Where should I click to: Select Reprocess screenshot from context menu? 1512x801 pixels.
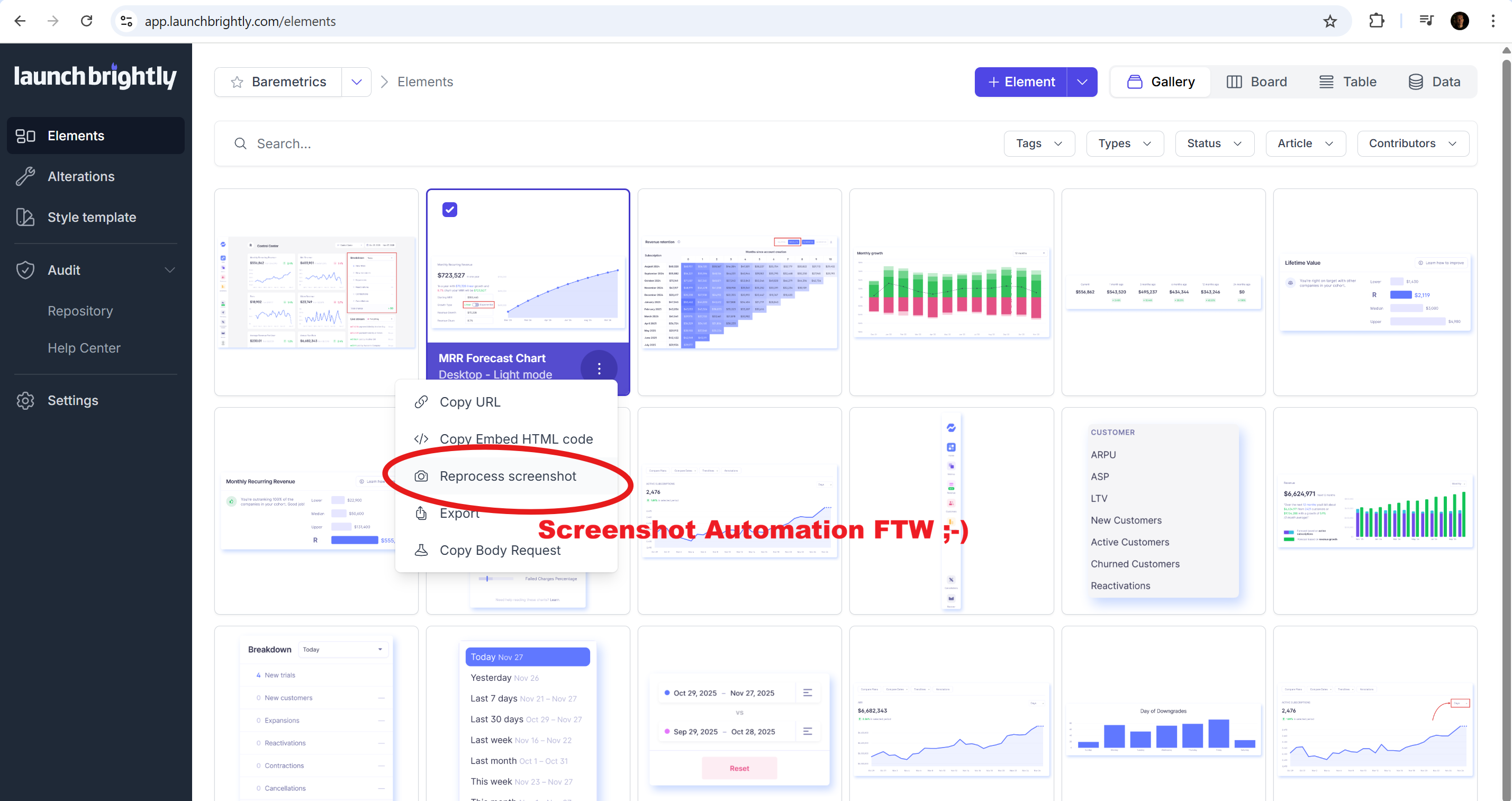508,476
